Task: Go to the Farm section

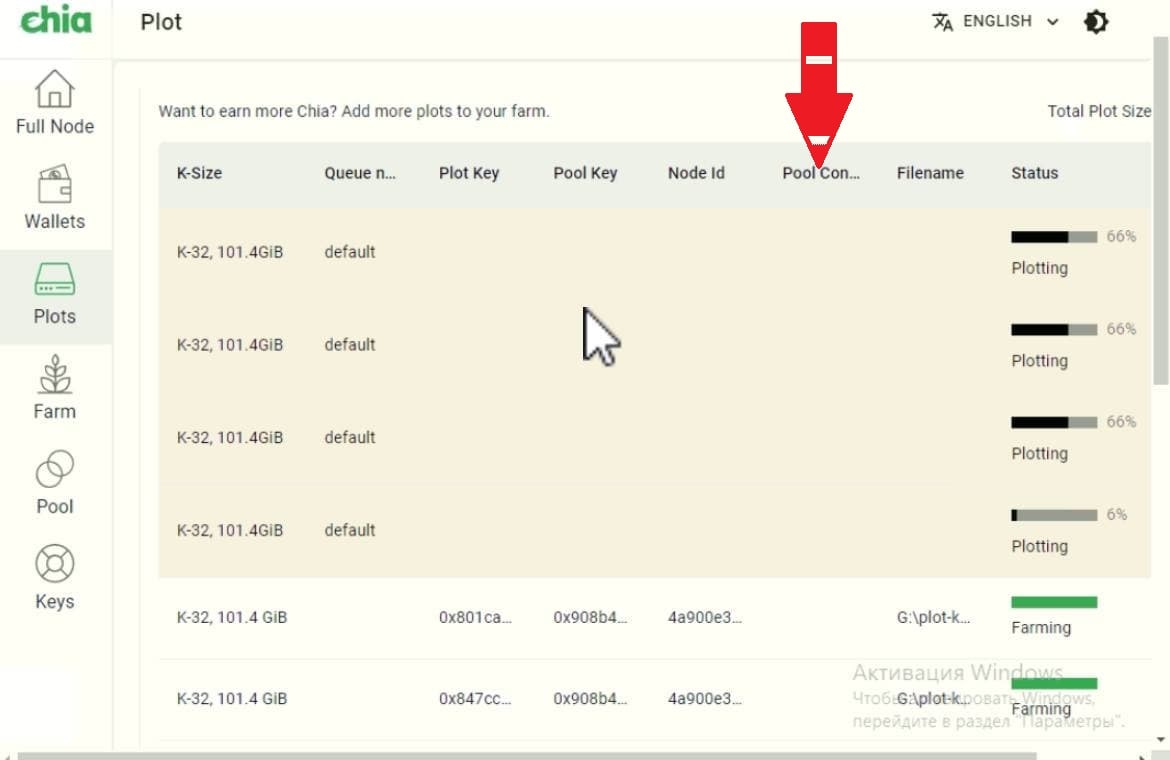Action: click(x=54, y=388)
